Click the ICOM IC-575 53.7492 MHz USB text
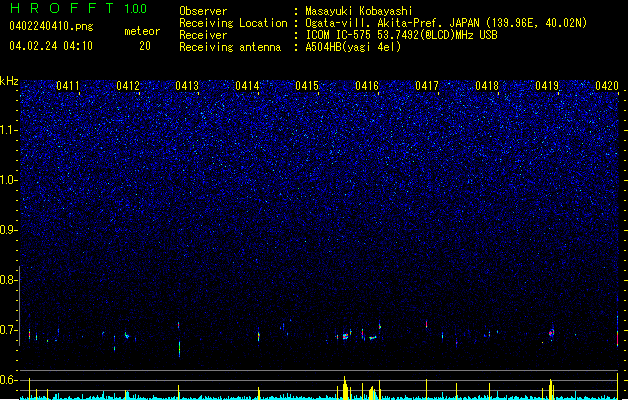The image size is (629, 400). pos(401,35)
